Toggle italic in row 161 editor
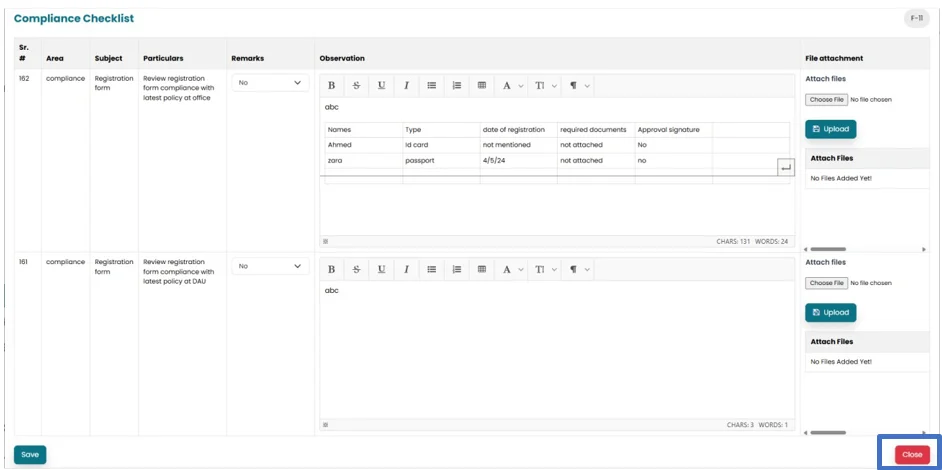The height and width of the screenshot is (470, 942). point(406,269)
